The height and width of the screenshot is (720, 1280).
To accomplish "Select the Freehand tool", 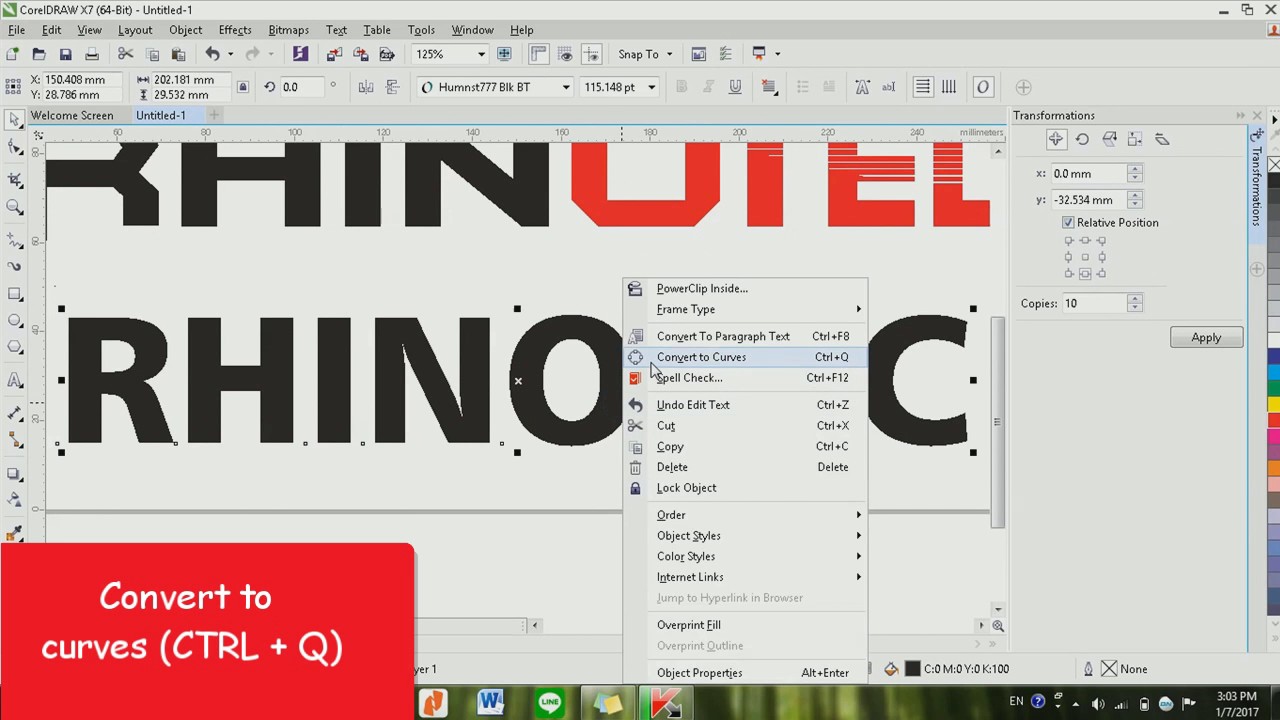I will click(15, 240).
